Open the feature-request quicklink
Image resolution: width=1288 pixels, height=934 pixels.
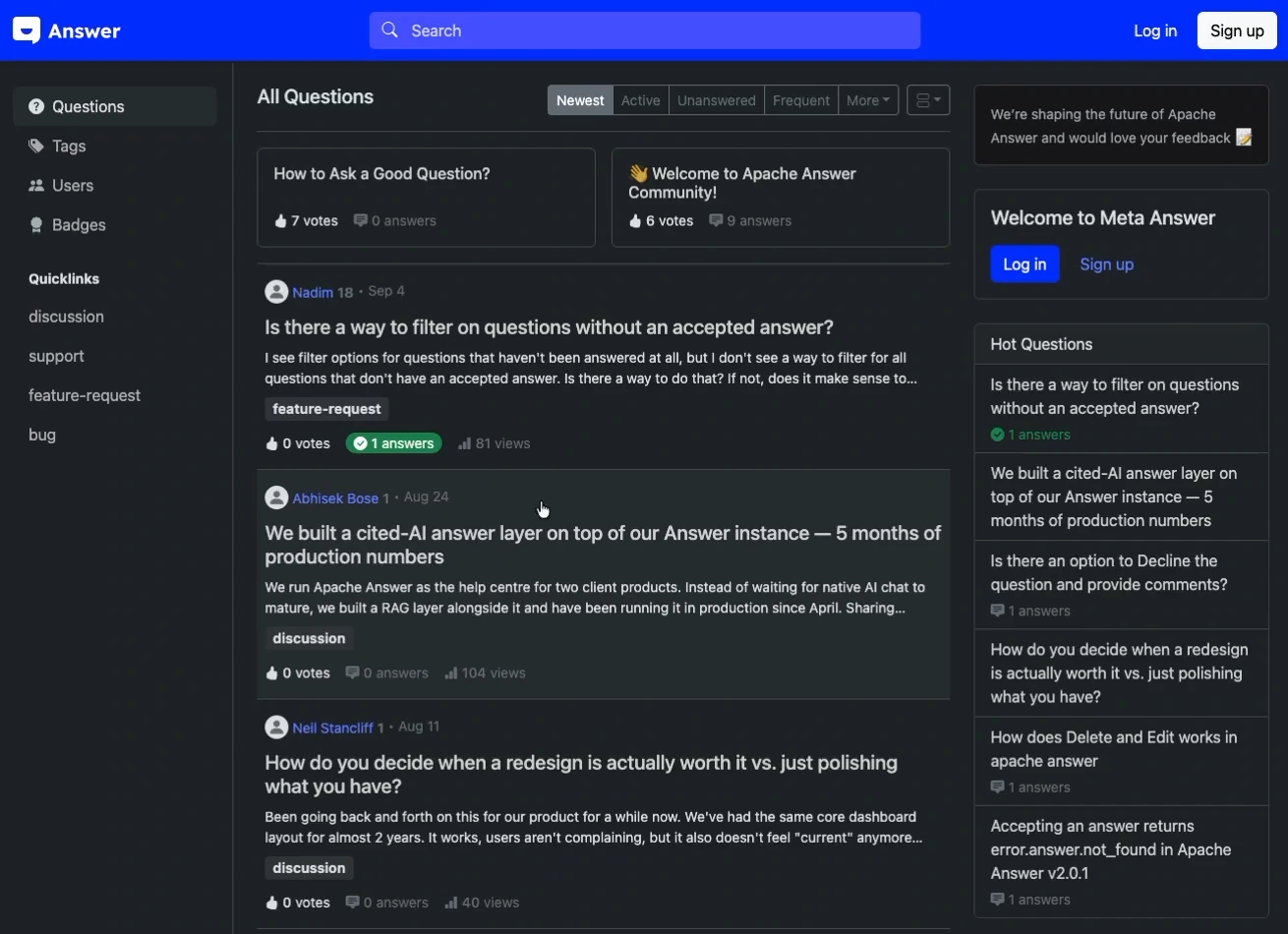[x=85, y=395]
